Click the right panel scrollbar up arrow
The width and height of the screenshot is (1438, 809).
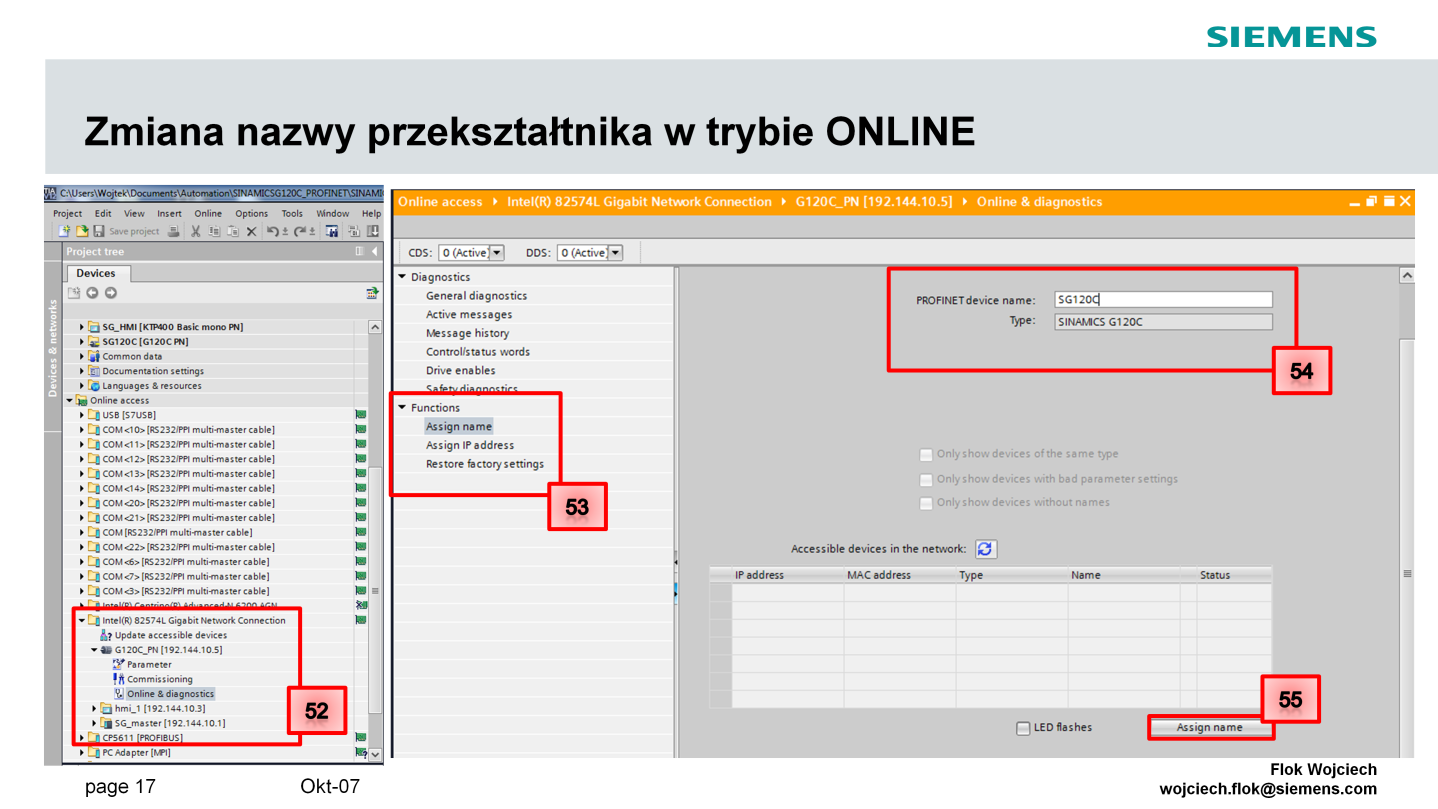(1407, 275)
